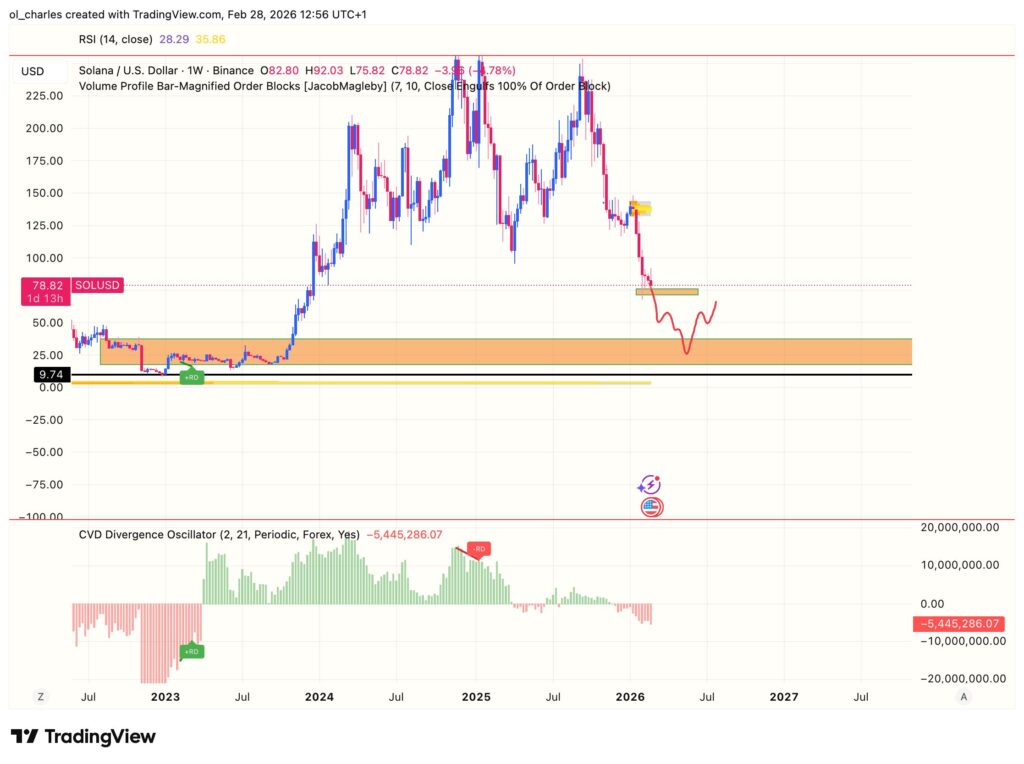Click the 2026 label on the time axis

pyautogui.click(x=630, y=696)
